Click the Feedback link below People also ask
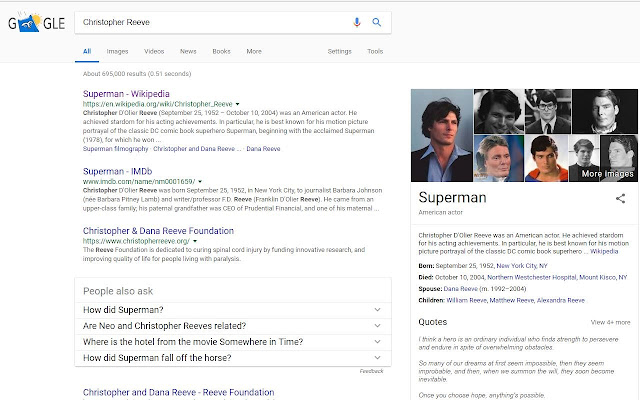The width and height of the screenshot is (640, 400). (x=371, y=371)
